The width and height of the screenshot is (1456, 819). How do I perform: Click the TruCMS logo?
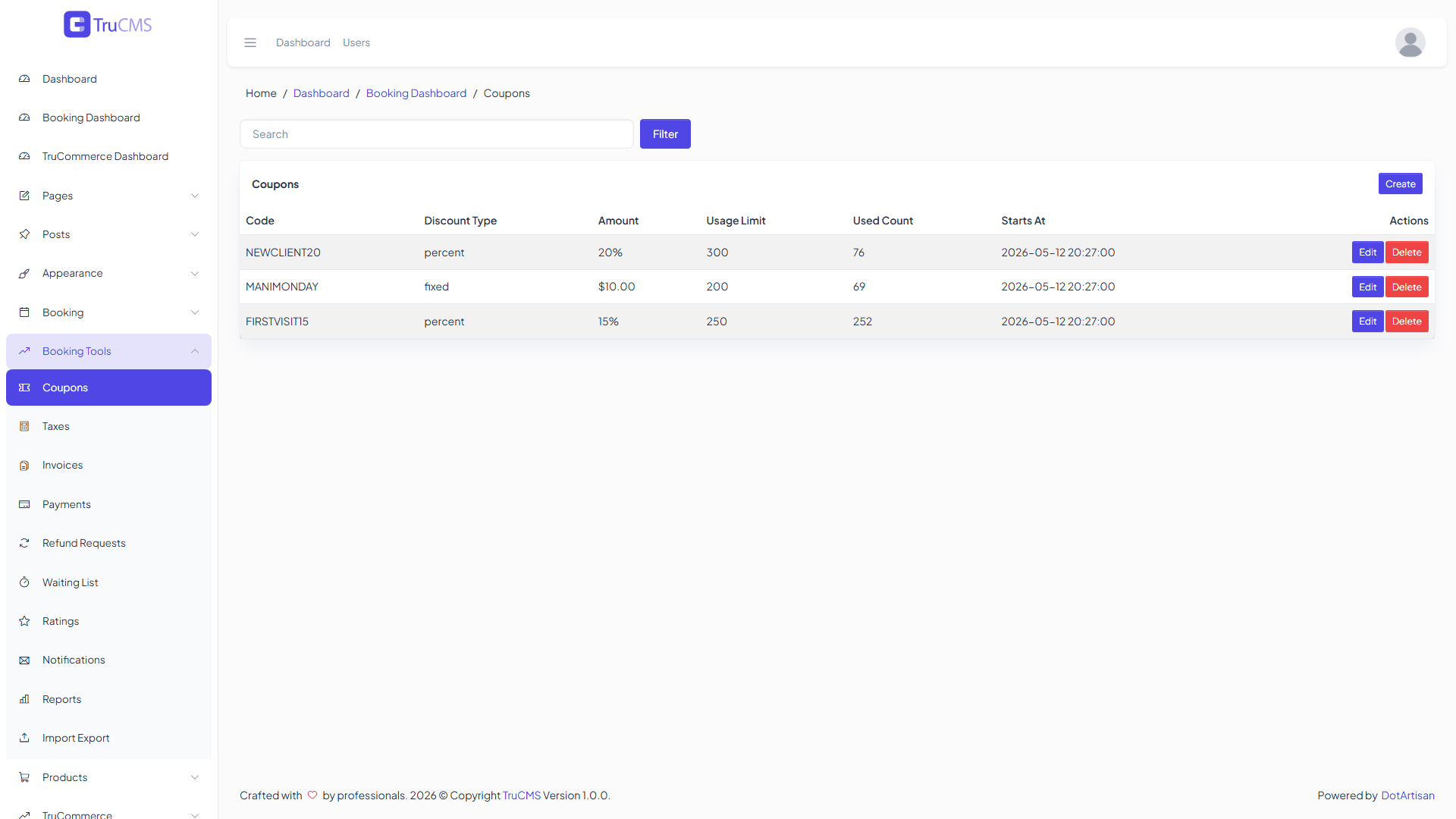[x=108, y=24]
